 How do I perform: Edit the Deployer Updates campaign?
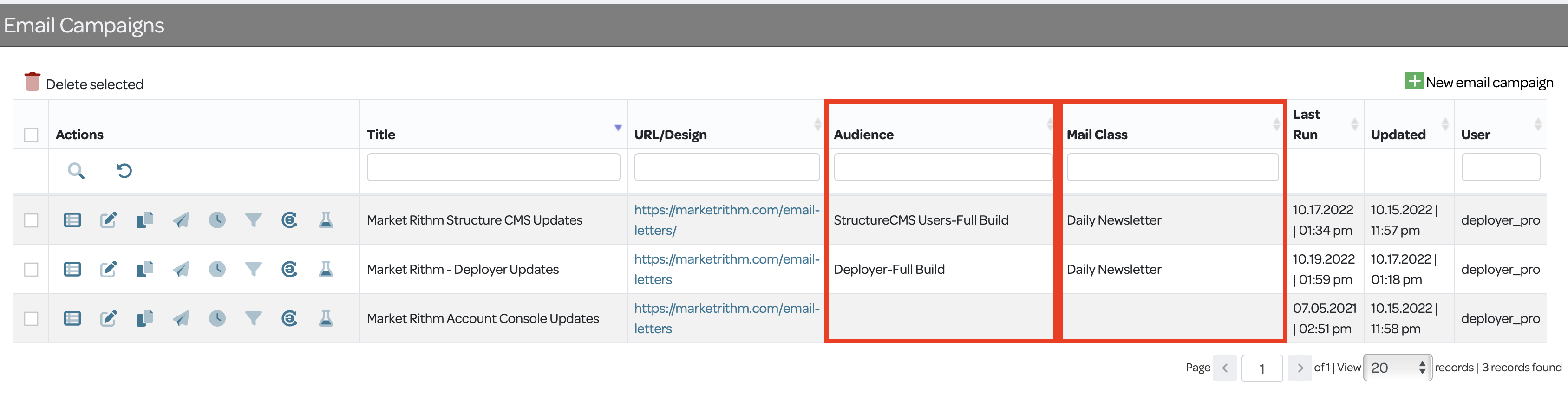pyautogui.click(x=108, y=269)
